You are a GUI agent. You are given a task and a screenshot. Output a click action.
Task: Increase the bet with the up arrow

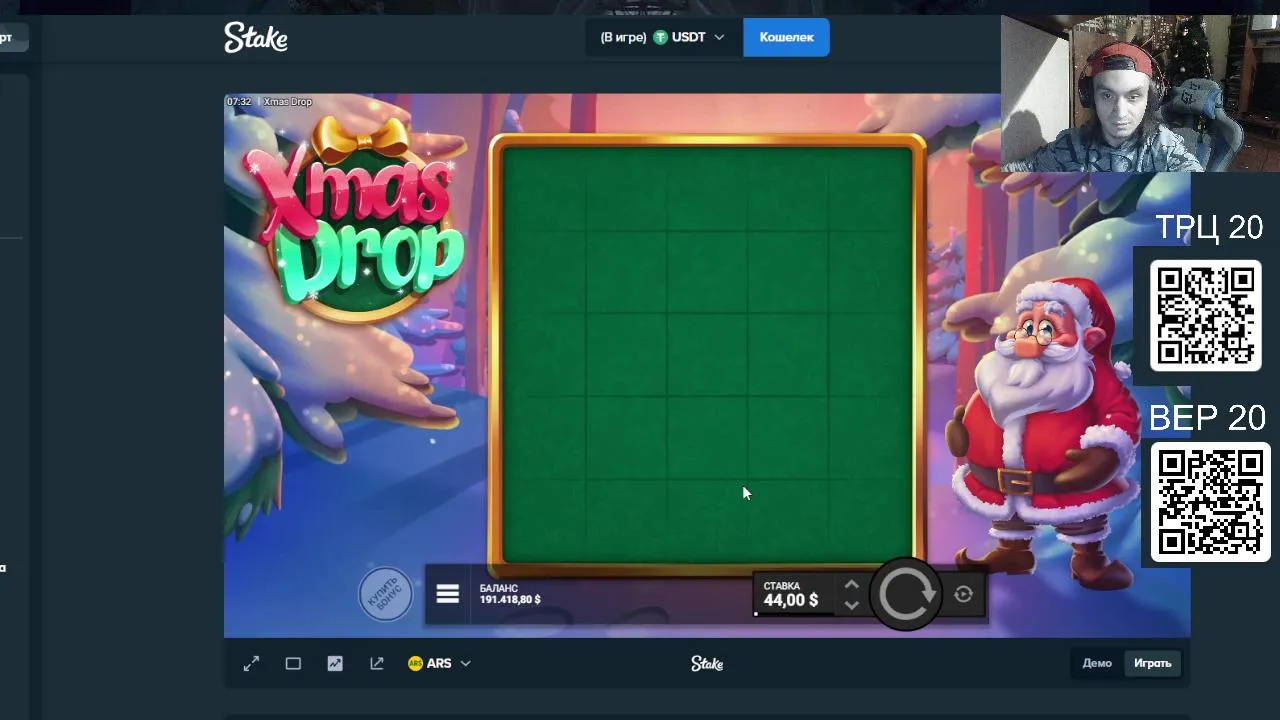pos(851,585)
